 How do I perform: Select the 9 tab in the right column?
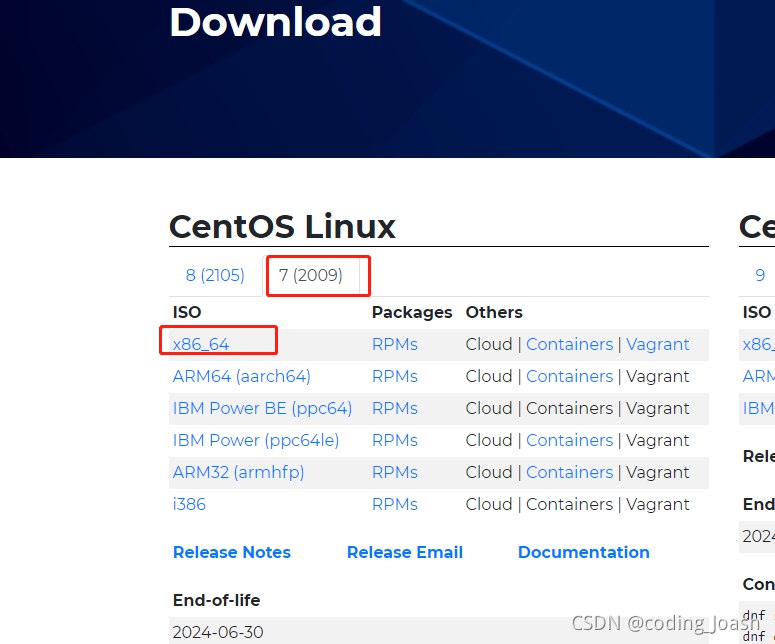(x=760, y=275)
